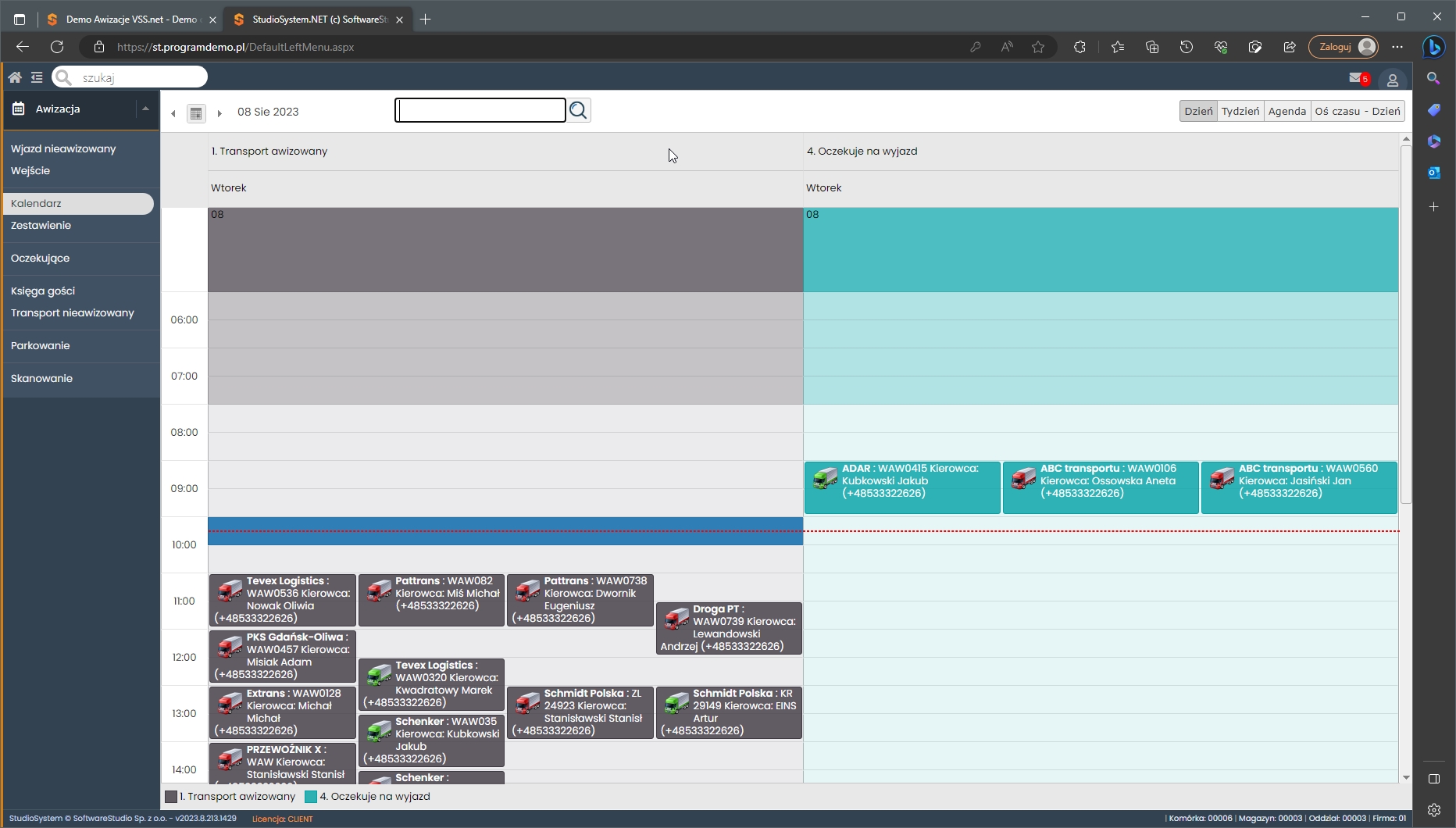Toggle the left menu list icon
Viewport: 1456px width, 828px height.
point(37,77)
